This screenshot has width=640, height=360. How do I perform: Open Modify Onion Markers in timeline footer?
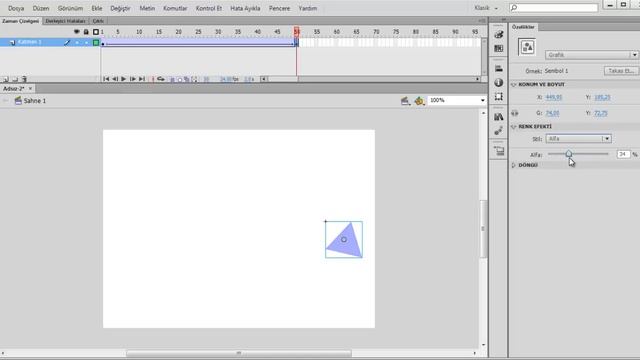click(194, 80)
